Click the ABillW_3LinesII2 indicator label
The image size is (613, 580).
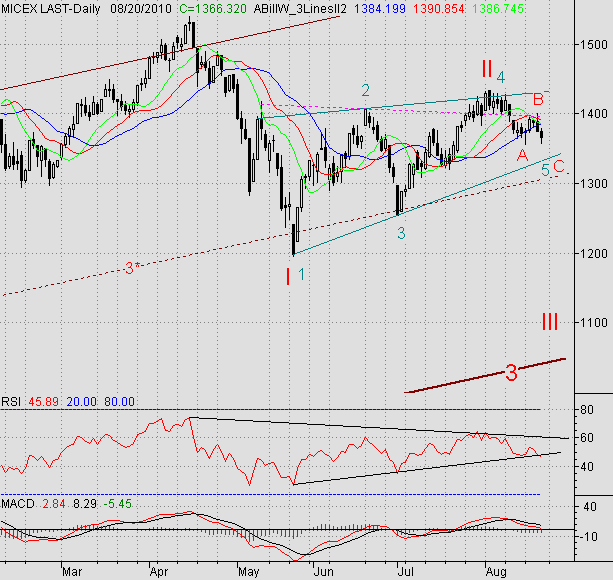coord(300,9)
